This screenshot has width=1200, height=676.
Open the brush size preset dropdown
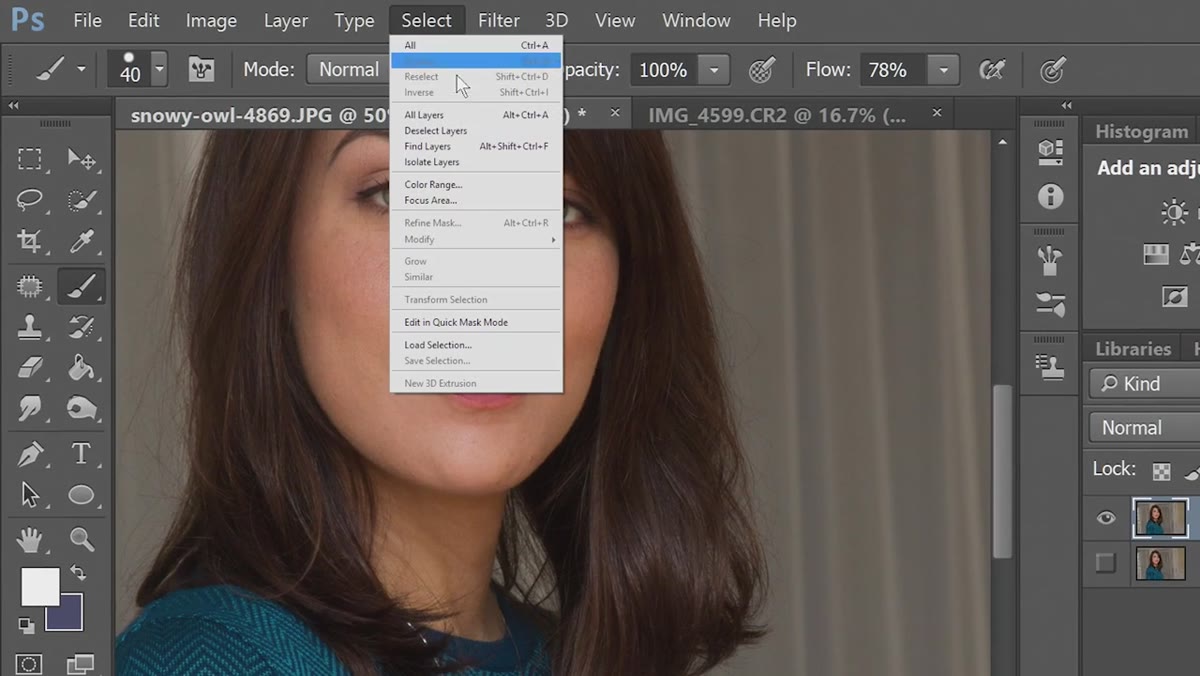point(160,70)
